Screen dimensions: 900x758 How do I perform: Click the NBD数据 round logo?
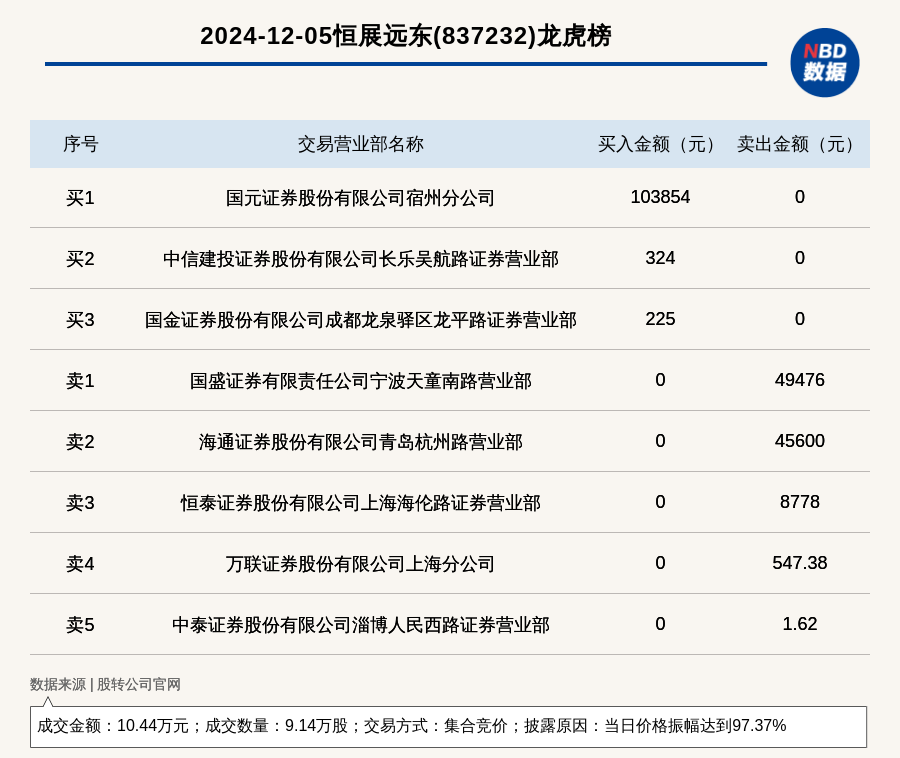[824, 63]
